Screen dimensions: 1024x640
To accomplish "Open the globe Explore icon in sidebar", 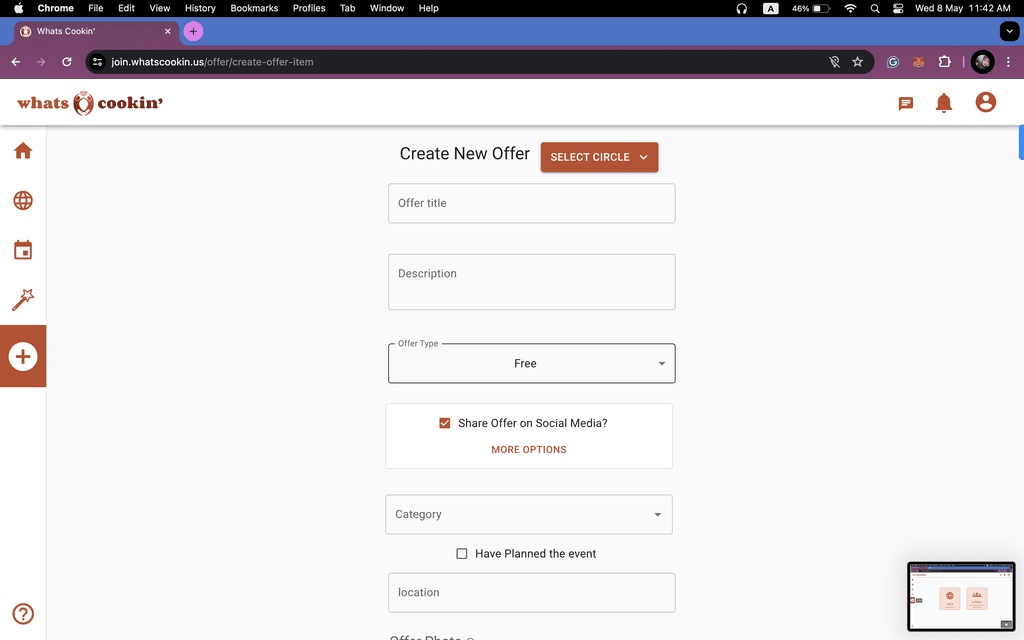I will [x=23, y=200].
